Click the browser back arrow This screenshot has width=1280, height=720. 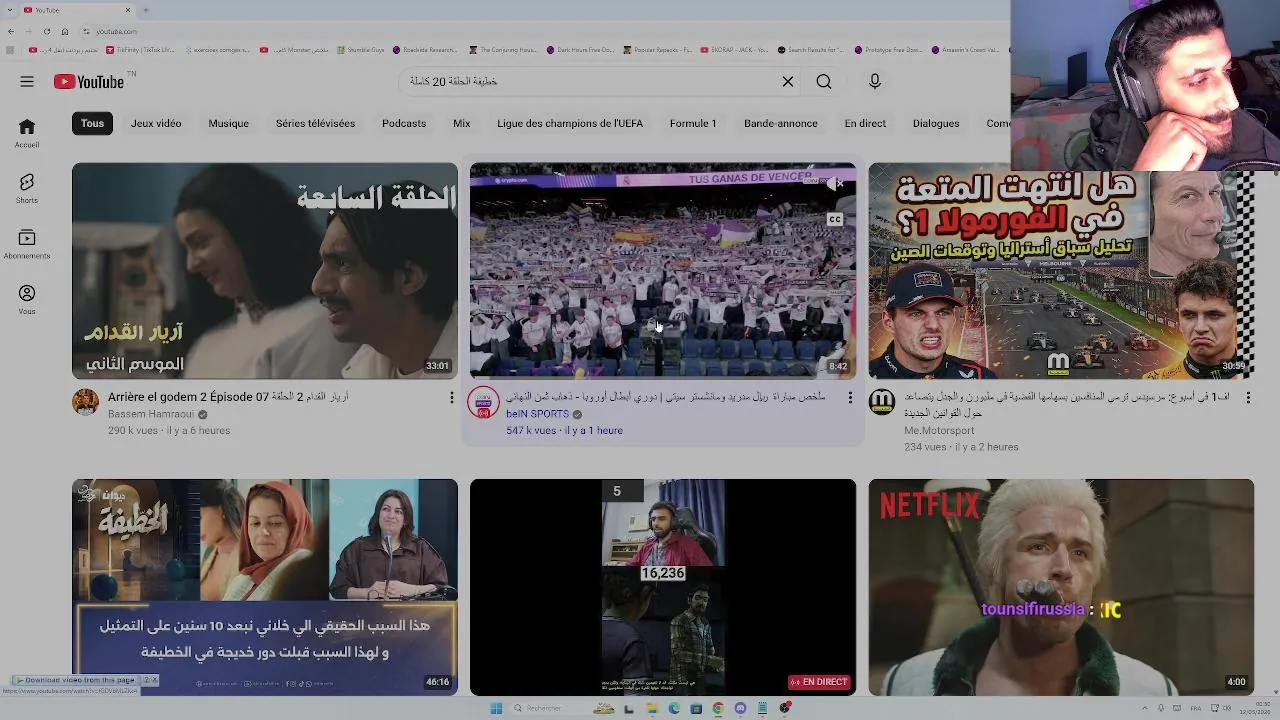coord(11,31)
